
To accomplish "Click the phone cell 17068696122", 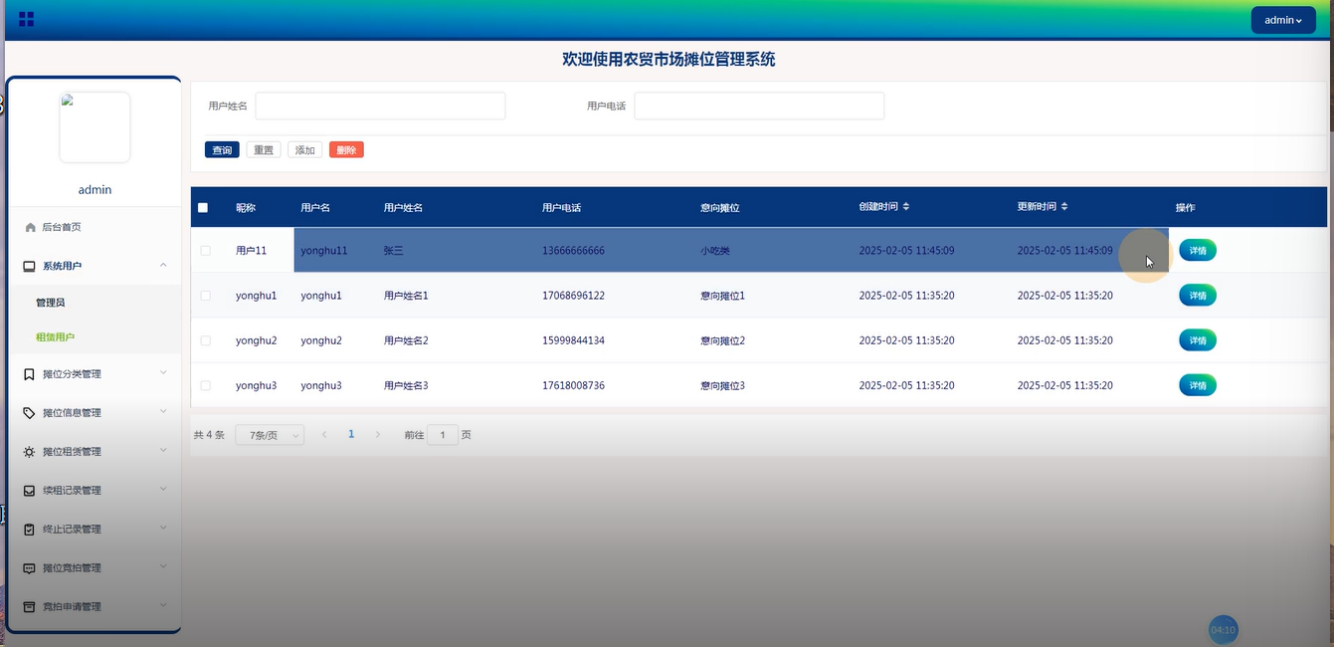I will [x=573, y=296].
